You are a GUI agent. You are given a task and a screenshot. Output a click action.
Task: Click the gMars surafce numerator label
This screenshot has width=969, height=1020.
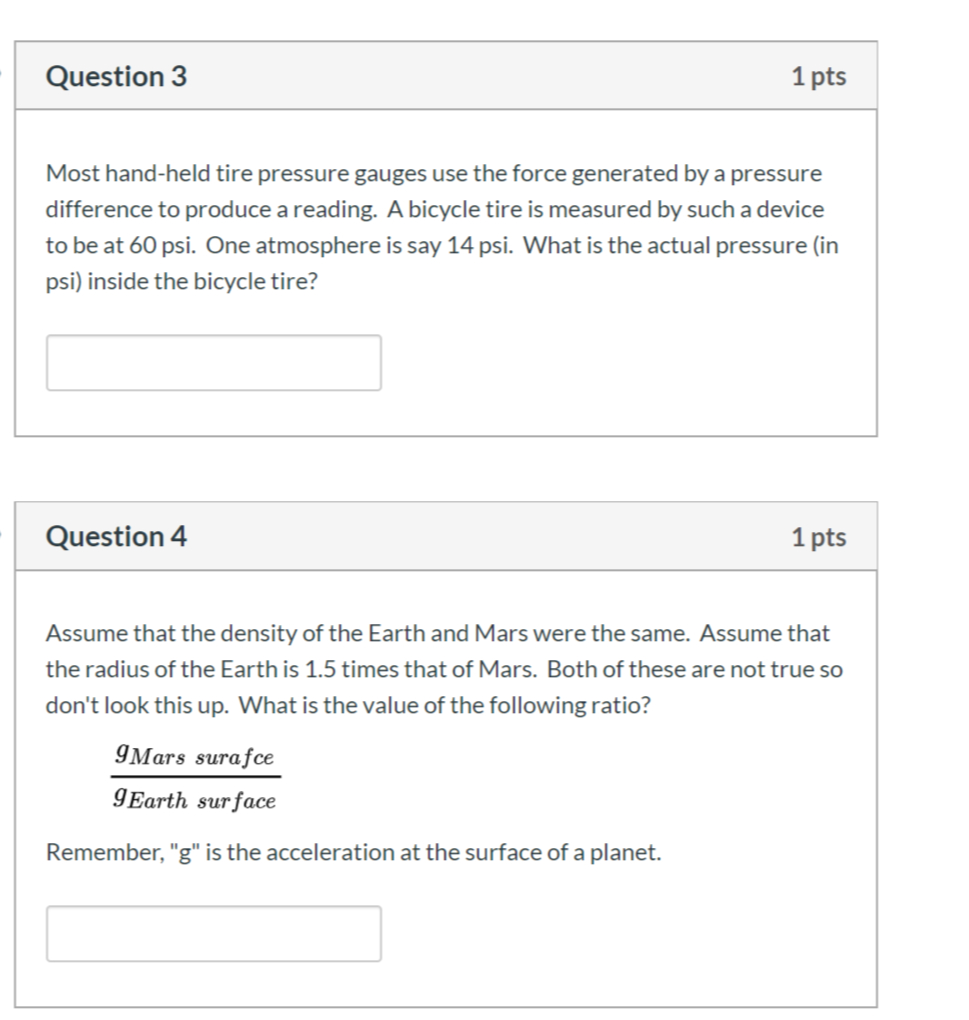click(x=194, y=757)
